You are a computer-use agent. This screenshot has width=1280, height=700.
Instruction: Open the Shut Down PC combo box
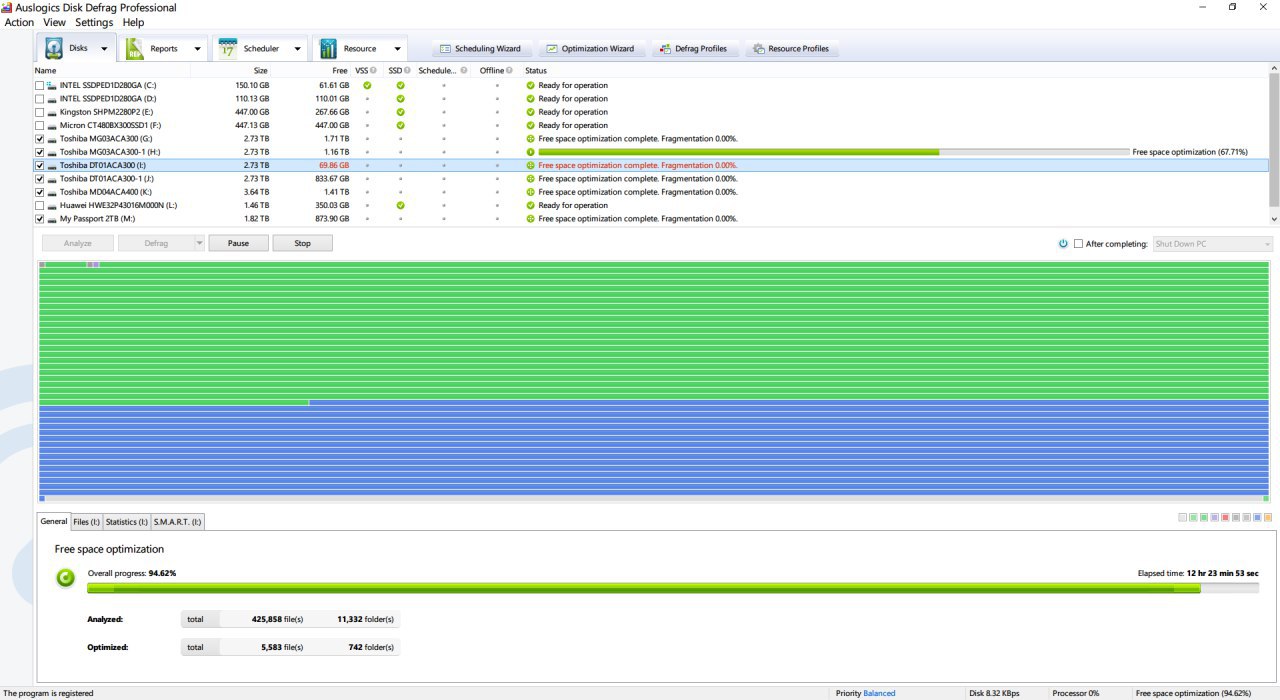click(x=1212, y=243)
